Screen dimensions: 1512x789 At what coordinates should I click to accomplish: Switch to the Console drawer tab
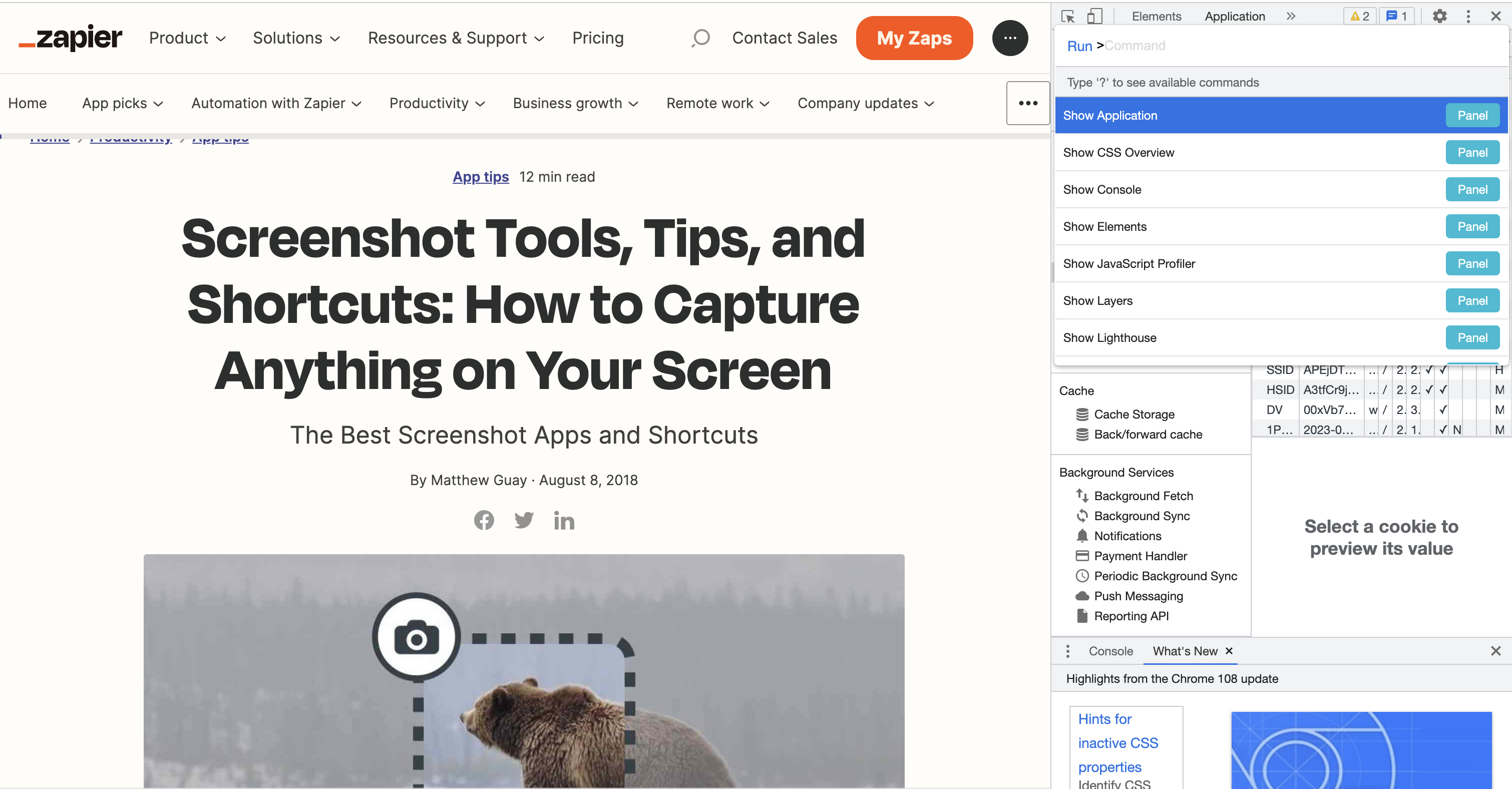coord(1110,651)
